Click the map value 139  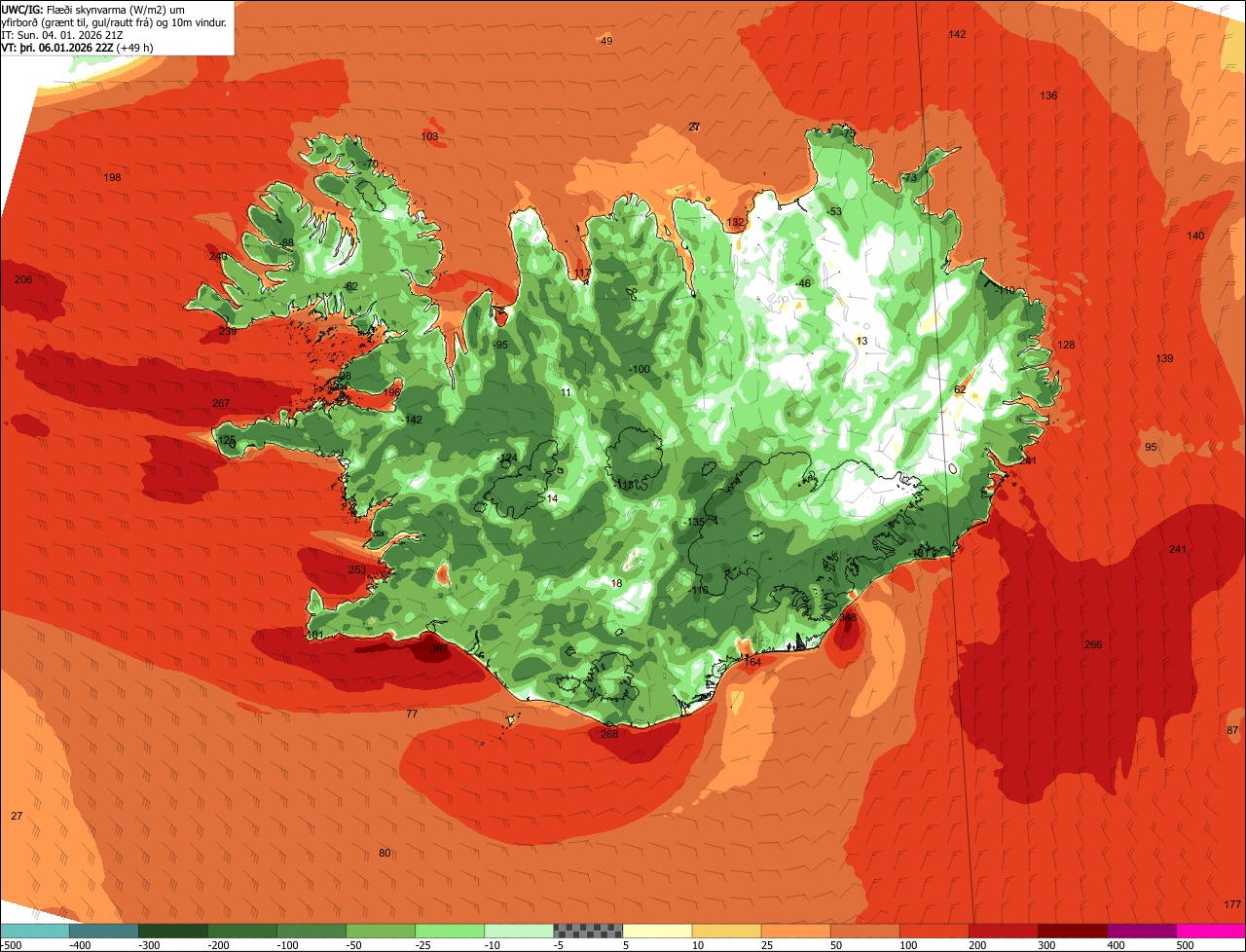pyautogui.click(x=1164, y=358)
